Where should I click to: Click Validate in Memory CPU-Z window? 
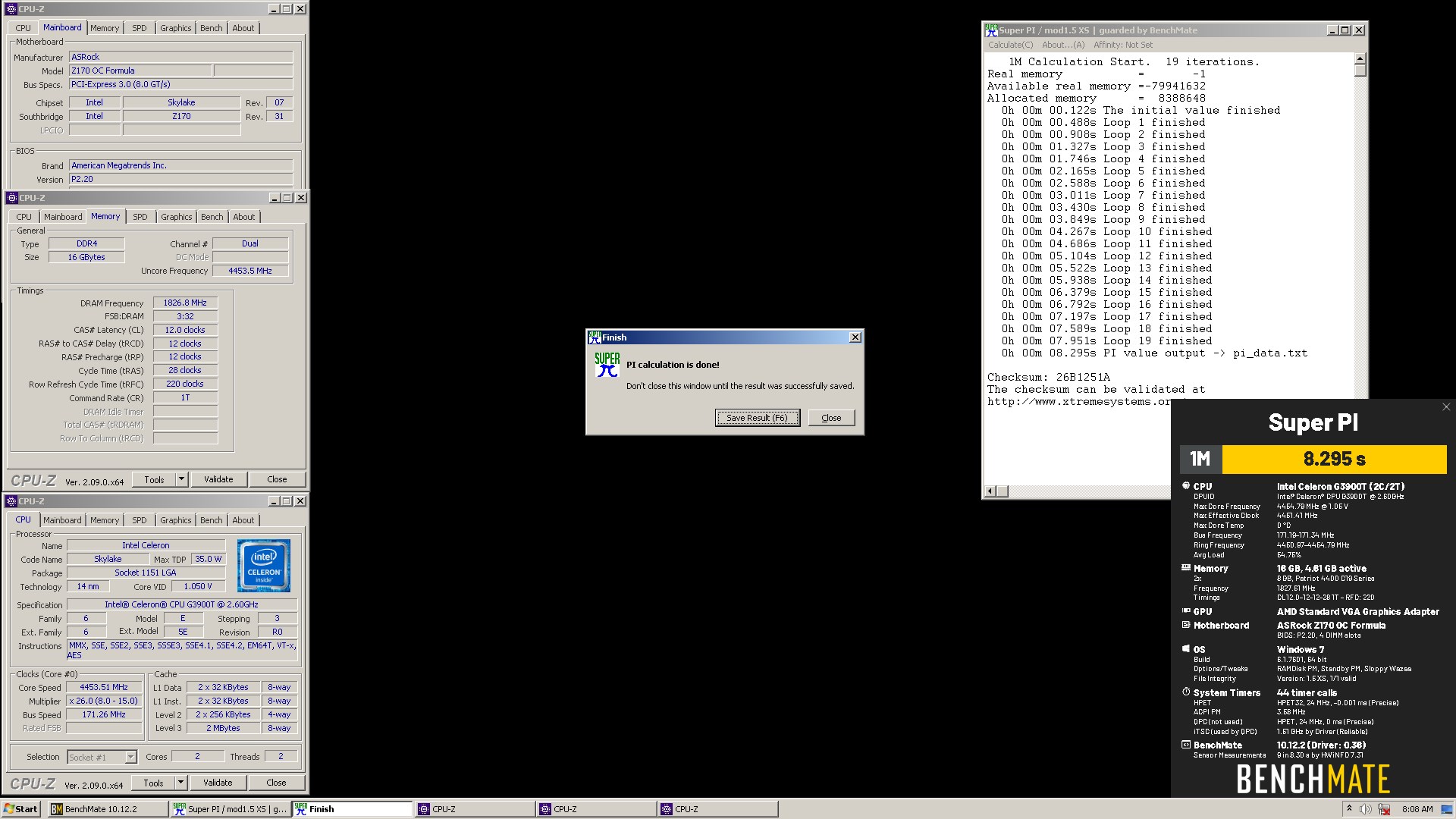click(218, 479)
